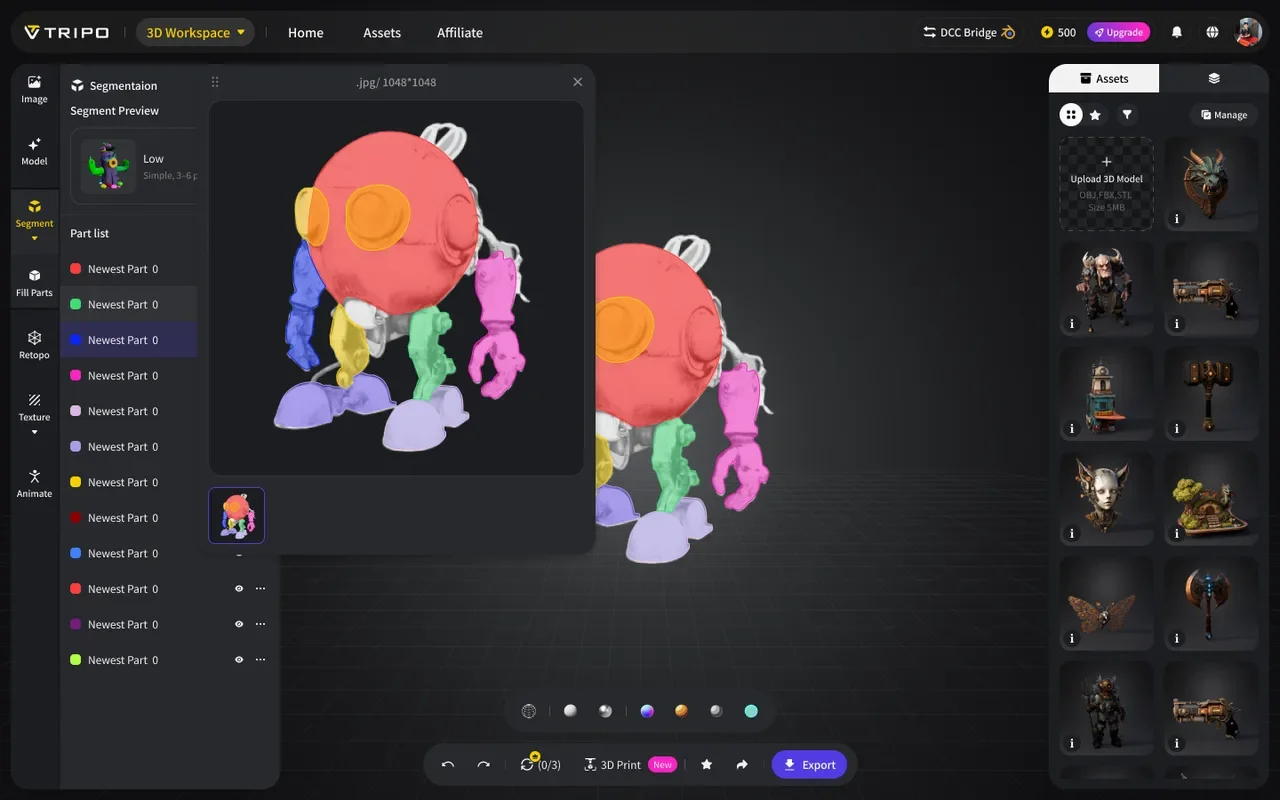The height and width of the screenshot is (800, 1280).
Task: Click the robot thumbnail below preview
Action: 237,515
